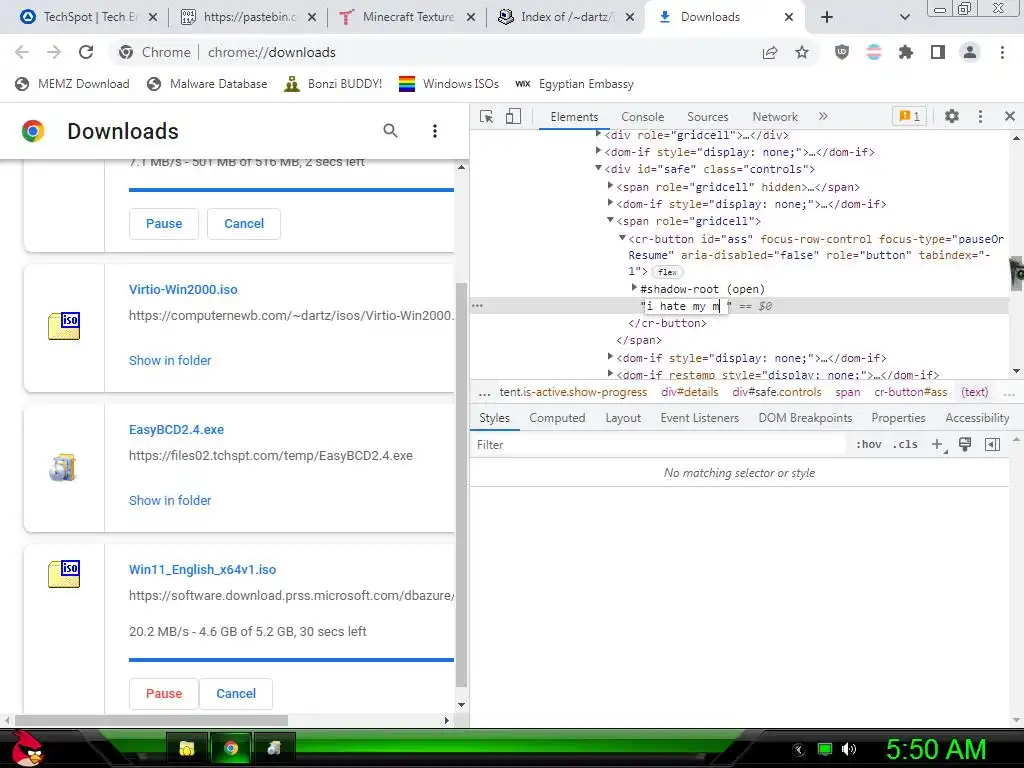Share this page icon in address bar
Viewport: 1024px width, 768px height.
770,52
